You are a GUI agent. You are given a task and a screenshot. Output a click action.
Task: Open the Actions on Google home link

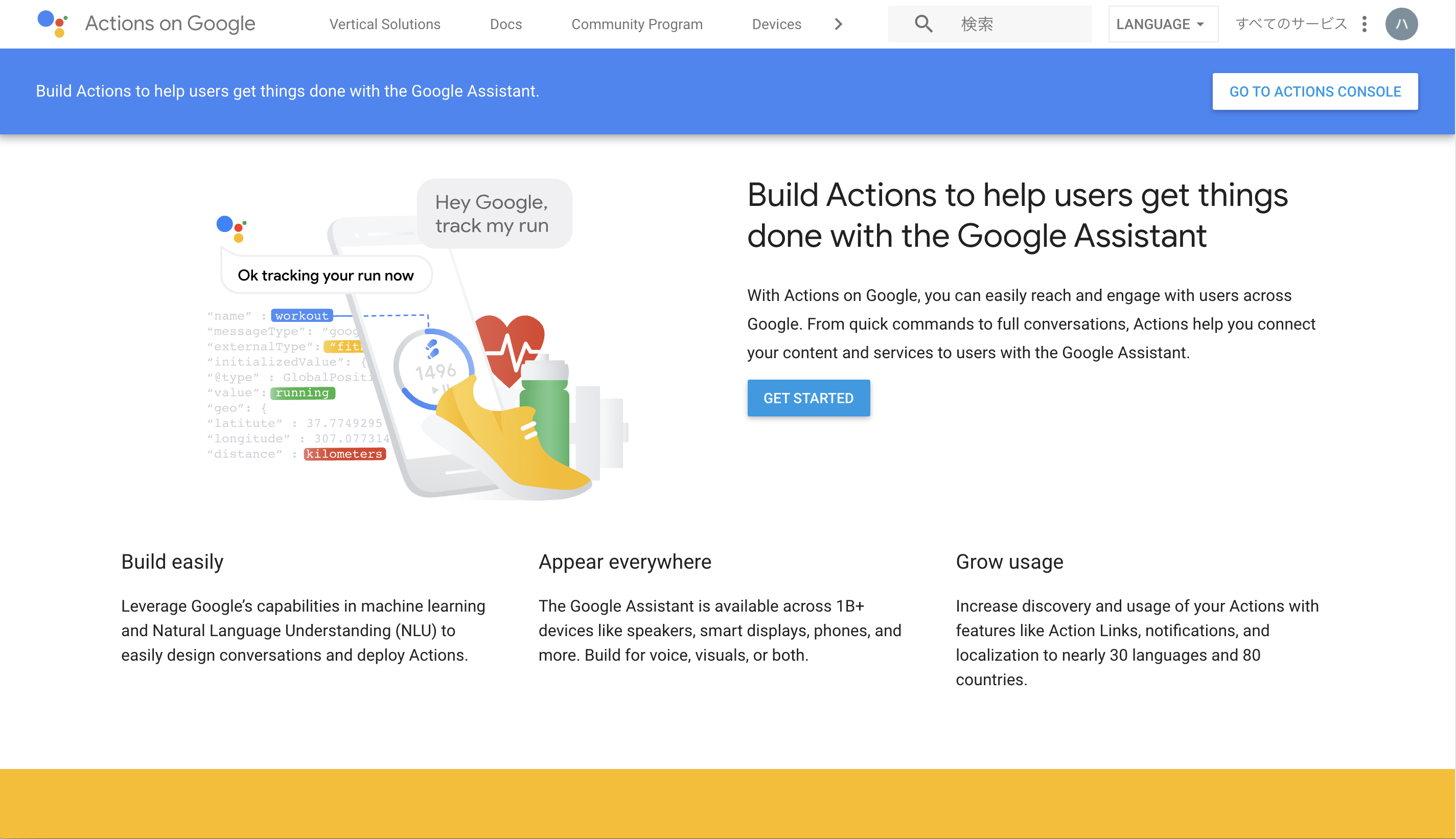[170, 24]
